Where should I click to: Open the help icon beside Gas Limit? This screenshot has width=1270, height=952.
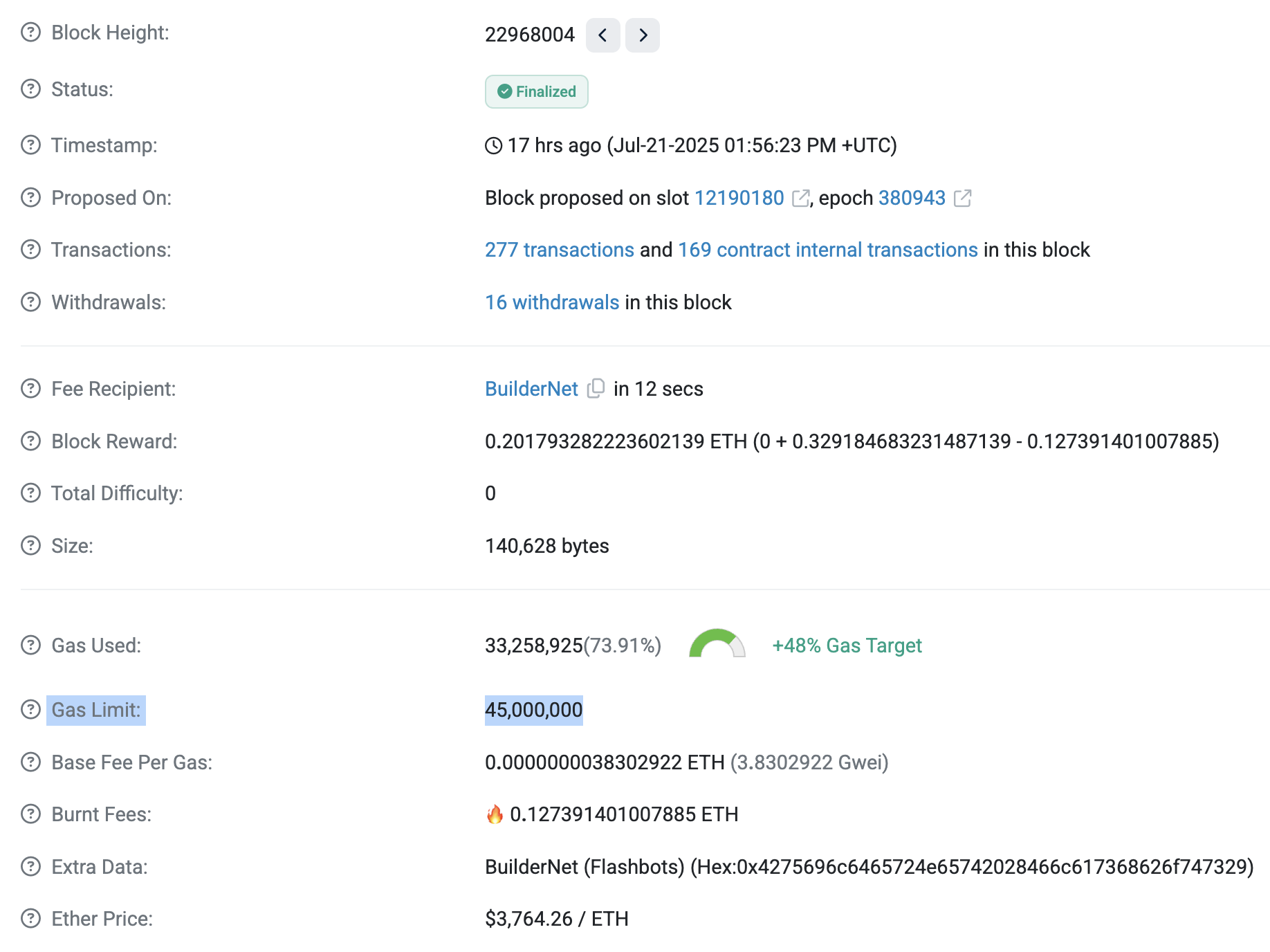(31, 710)
